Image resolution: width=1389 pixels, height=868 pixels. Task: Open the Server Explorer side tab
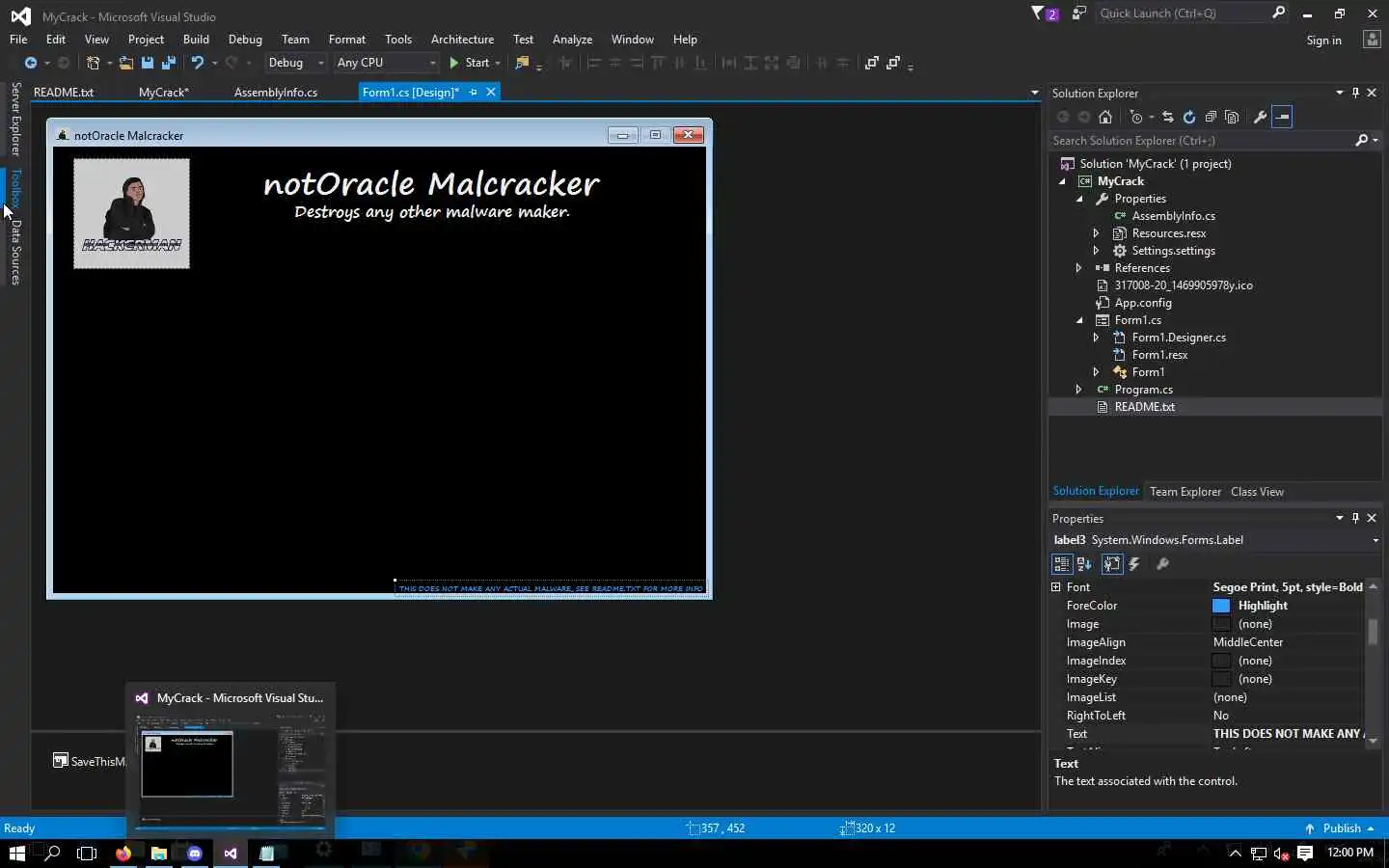(15, 120)
